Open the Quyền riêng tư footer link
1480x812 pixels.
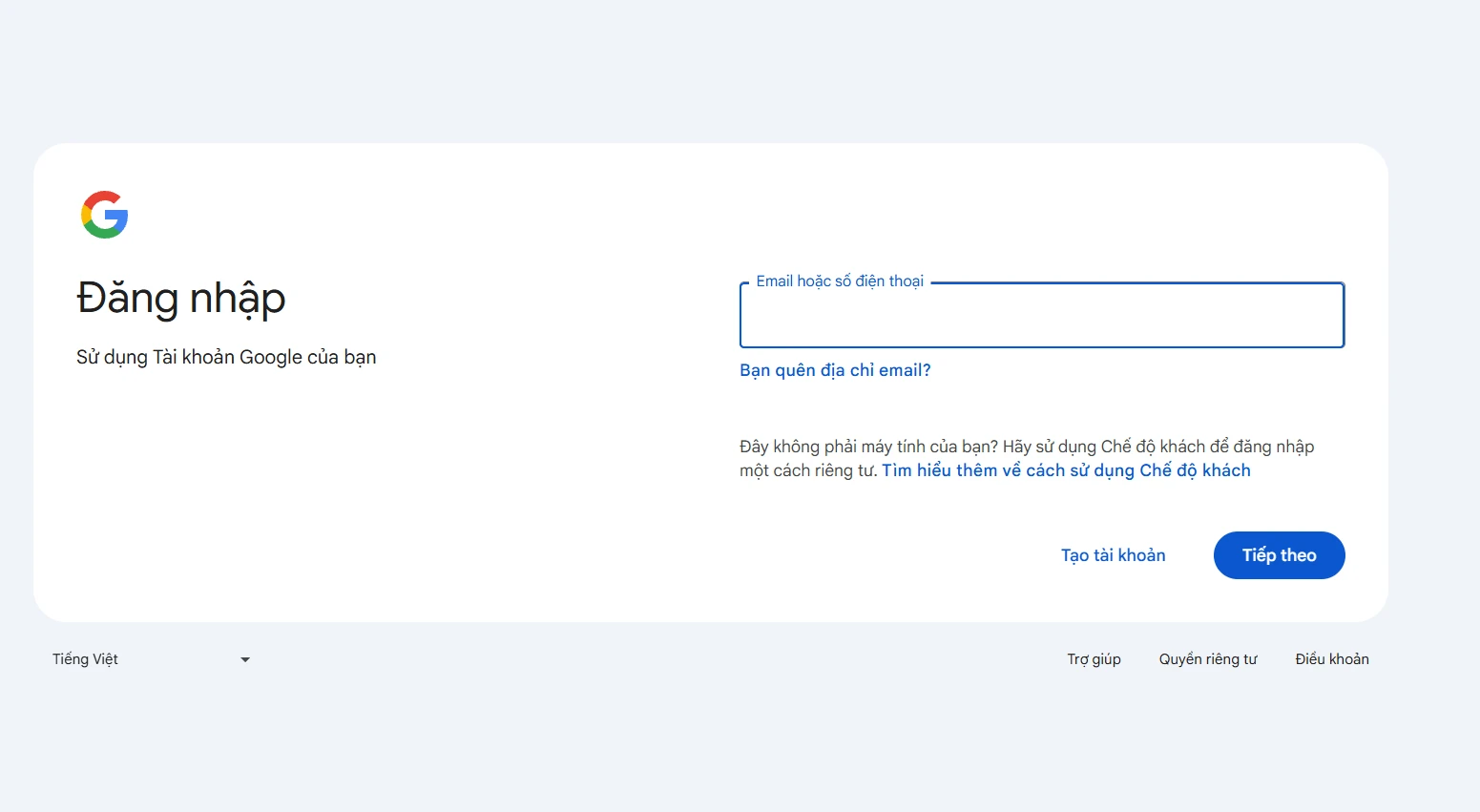(1208, 659)
